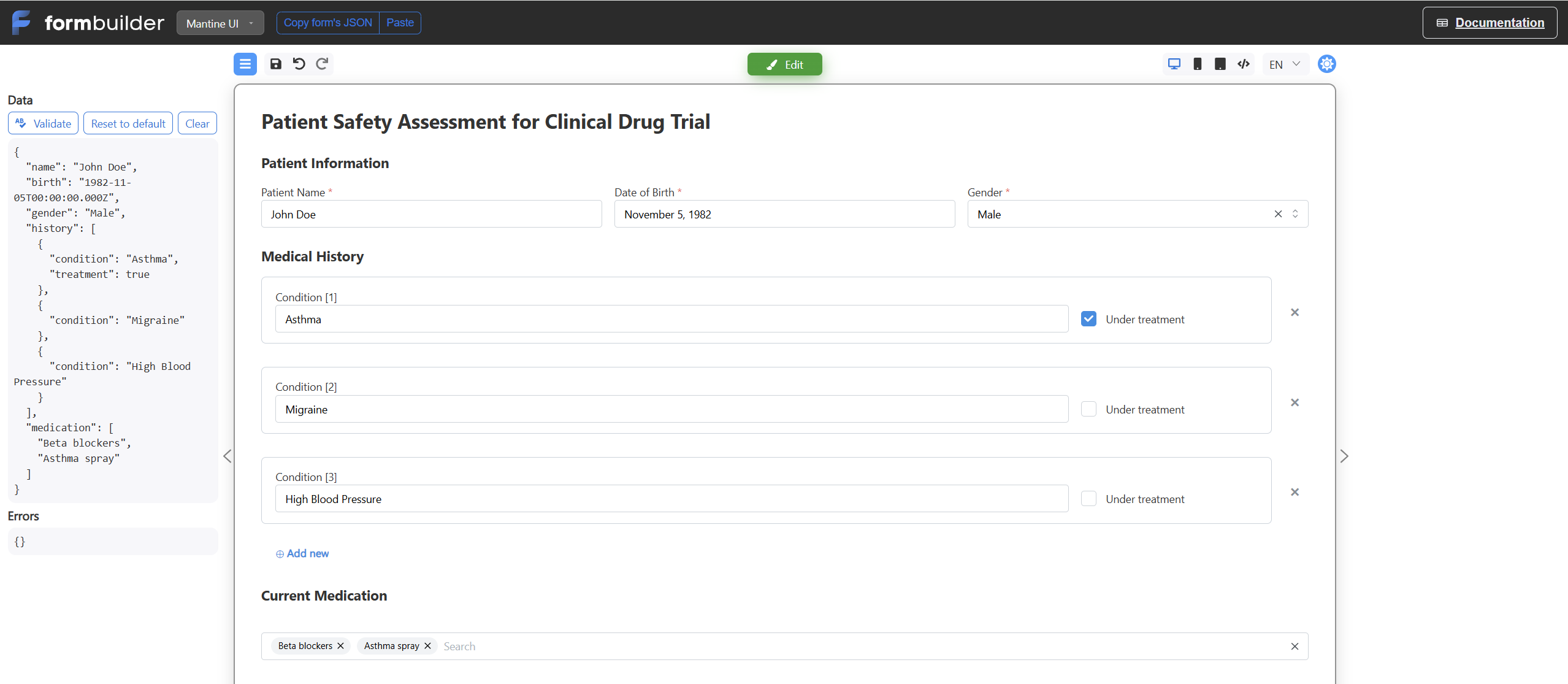The height and width of the screenshot is (684, 1568).
Task: Expand the right panel arrow
Action: tap(1344, 456)
